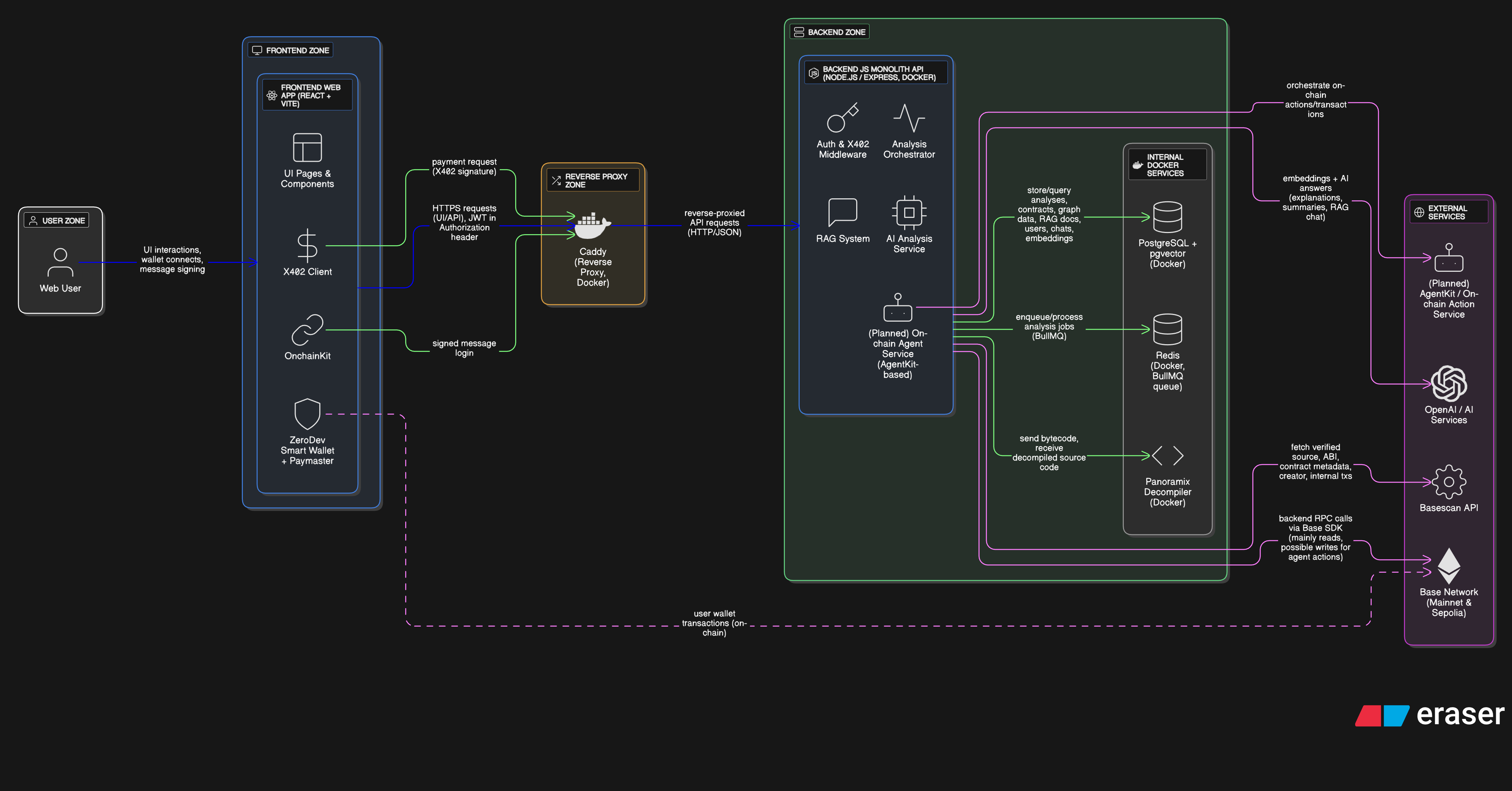Click the Auth & X402 Middleware key icon
Image resolution: width=1512 pixels, height=791 pixels.
tap(842, 117)
